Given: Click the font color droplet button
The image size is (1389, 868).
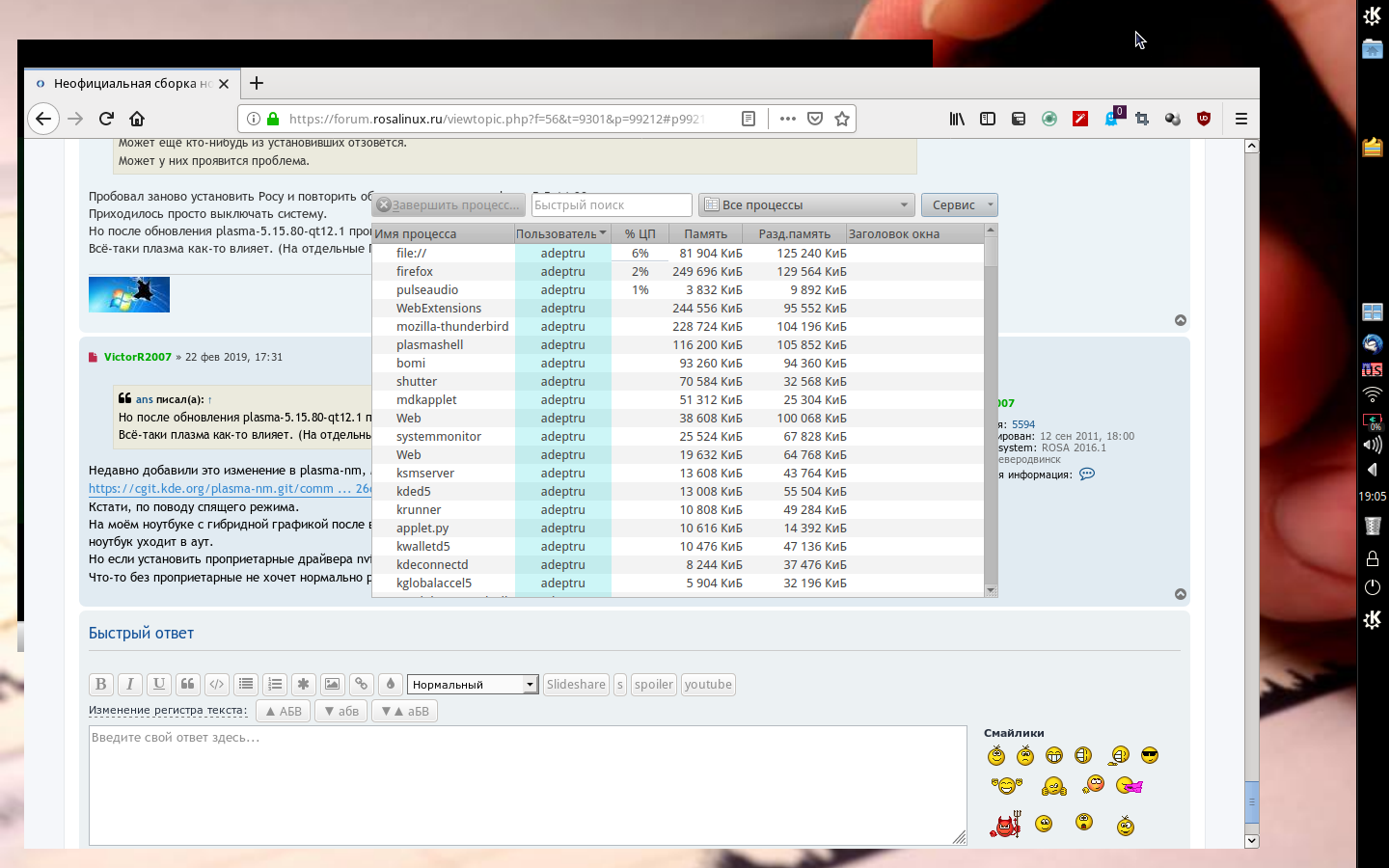Looking at the screenshot, I should (x=390, y=684).
